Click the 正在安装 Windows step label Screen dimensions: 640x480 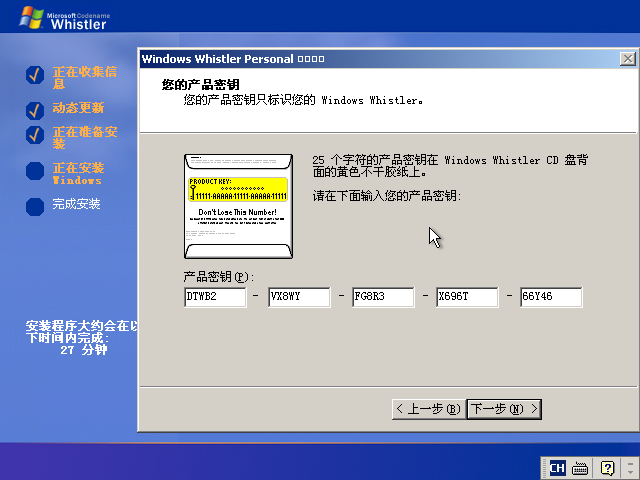(78, 173)
